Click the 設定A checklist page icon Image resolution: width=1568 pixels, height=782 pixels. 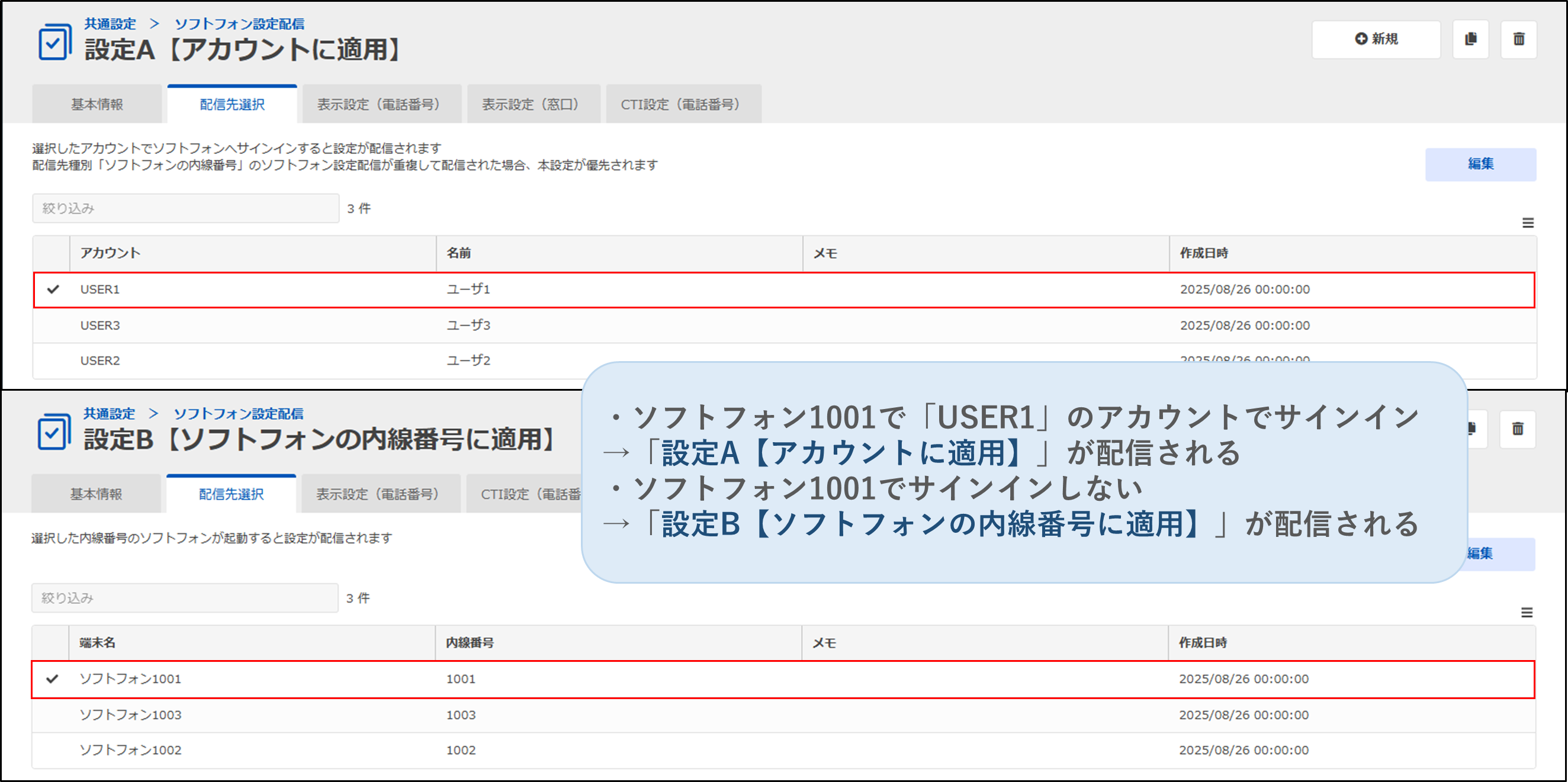pos(55,43)
